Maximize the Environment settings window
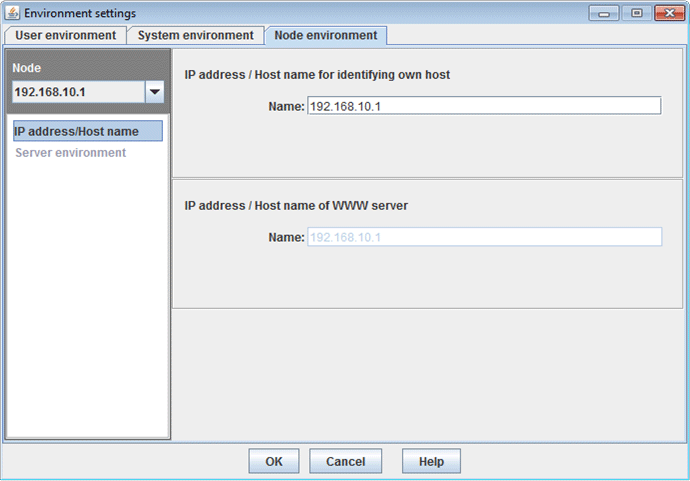The image size is (690, 481). point(636,13)
